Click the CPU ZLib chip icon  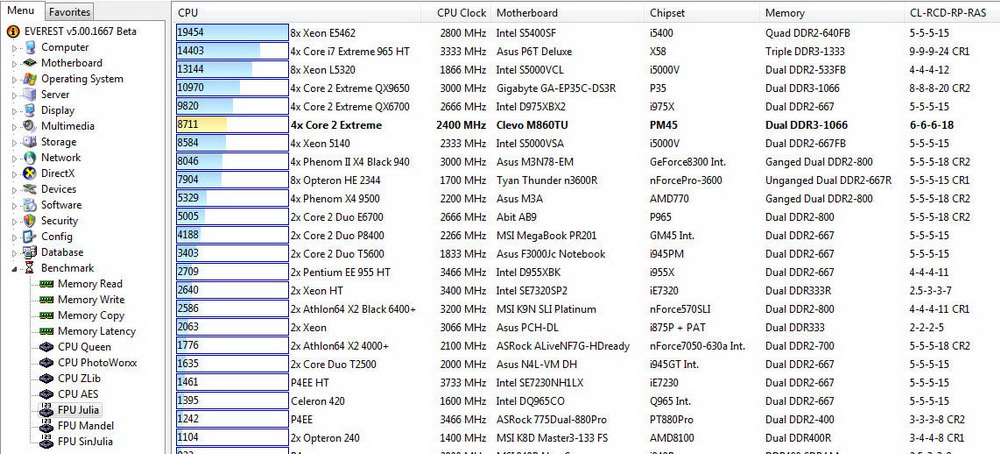coord(47,378)
